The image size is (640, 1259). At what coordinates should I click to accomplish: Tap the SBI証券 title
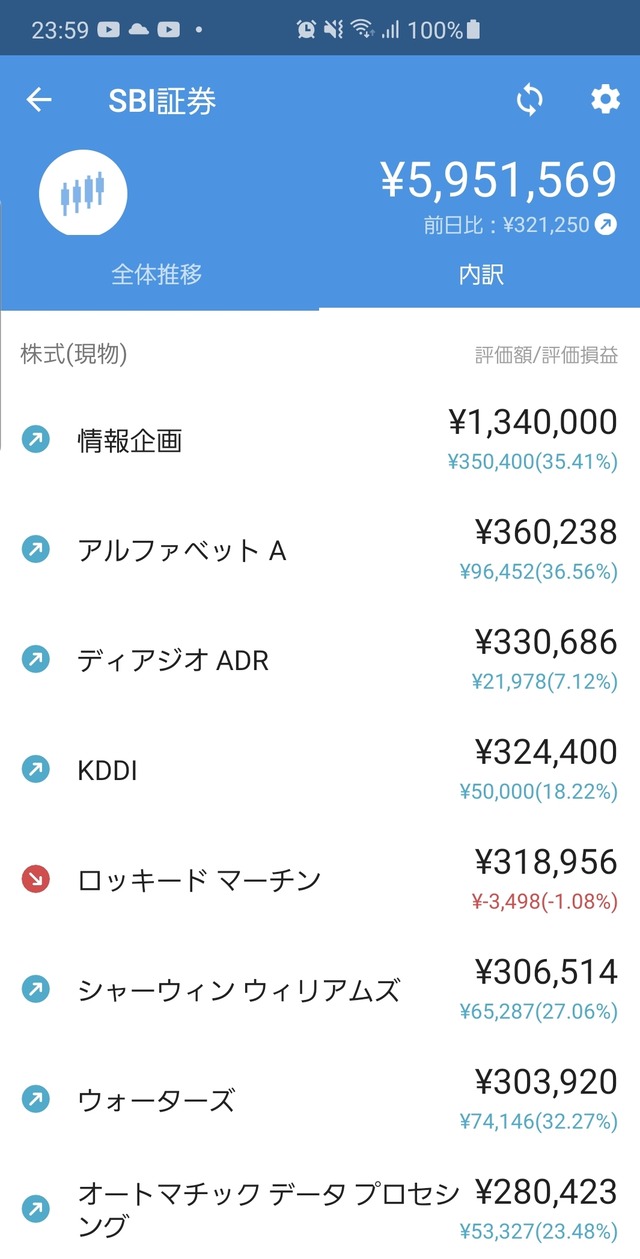tap(161, 100)
